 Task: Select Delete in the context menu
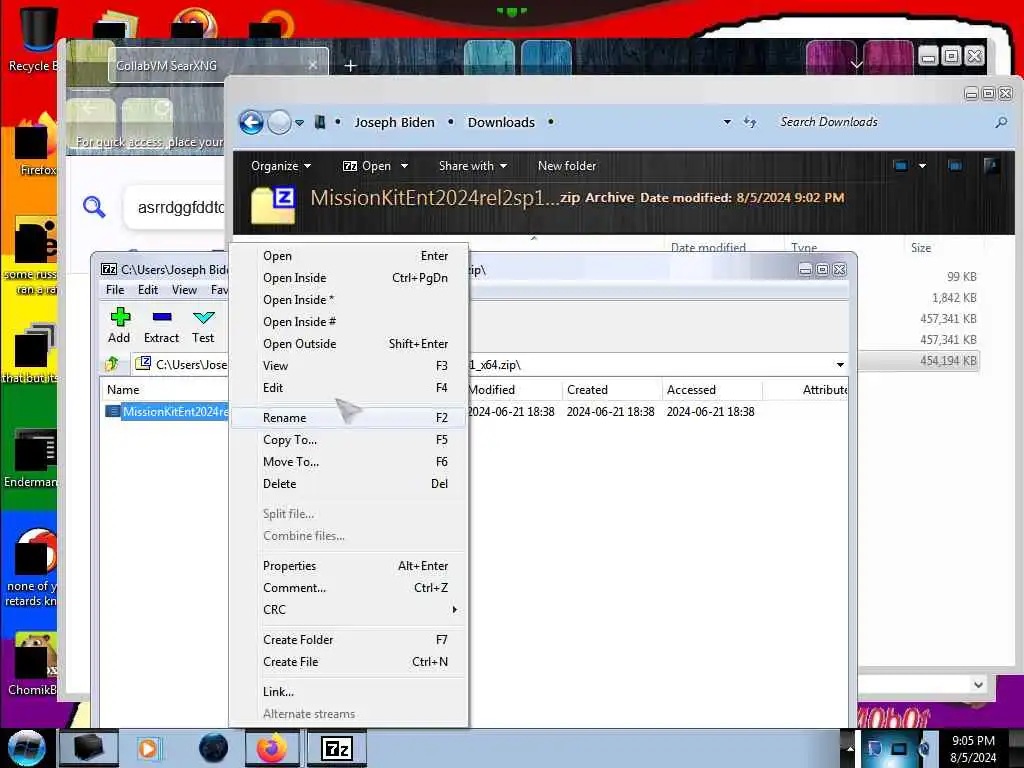[x=349, y=483]
